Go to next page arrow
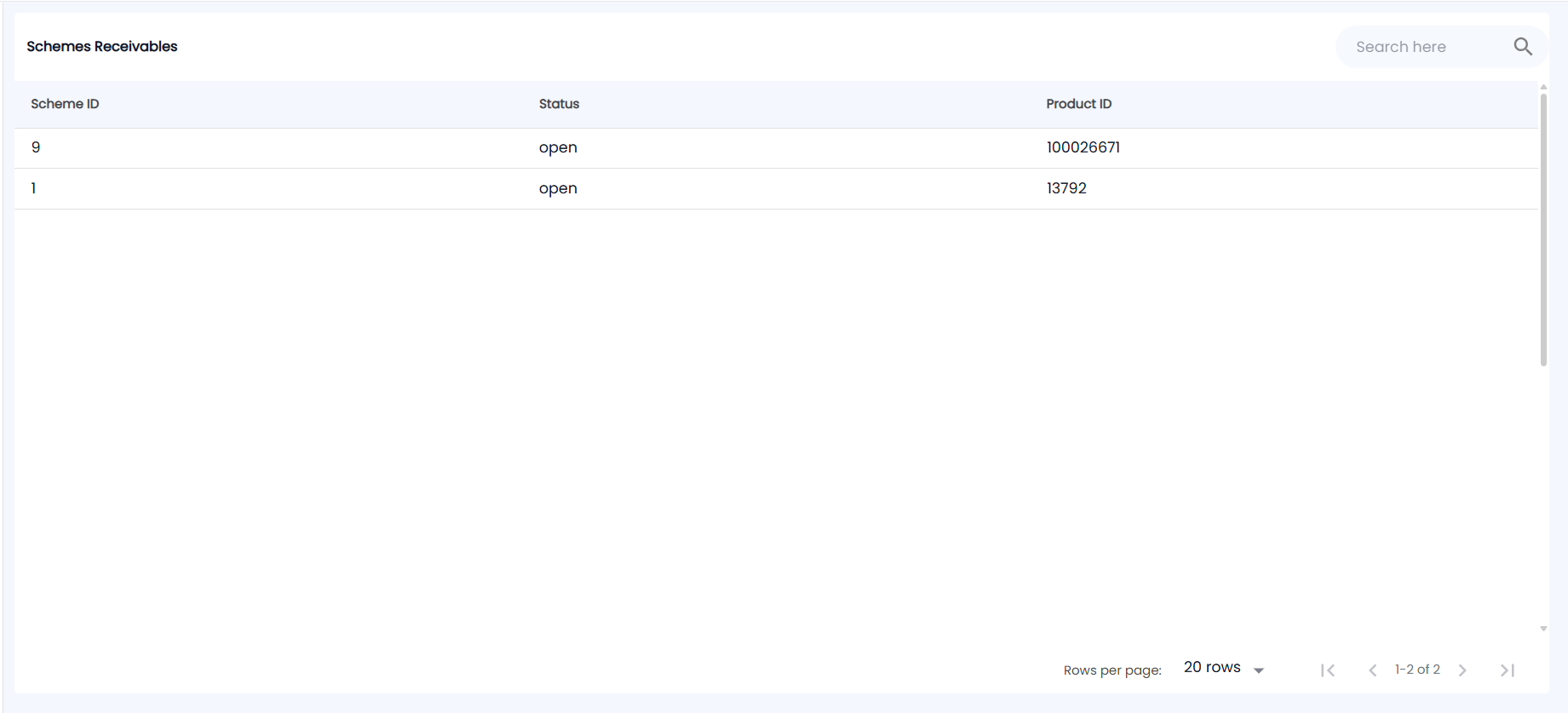The image size is (1568, 713). coord(1462,670)
